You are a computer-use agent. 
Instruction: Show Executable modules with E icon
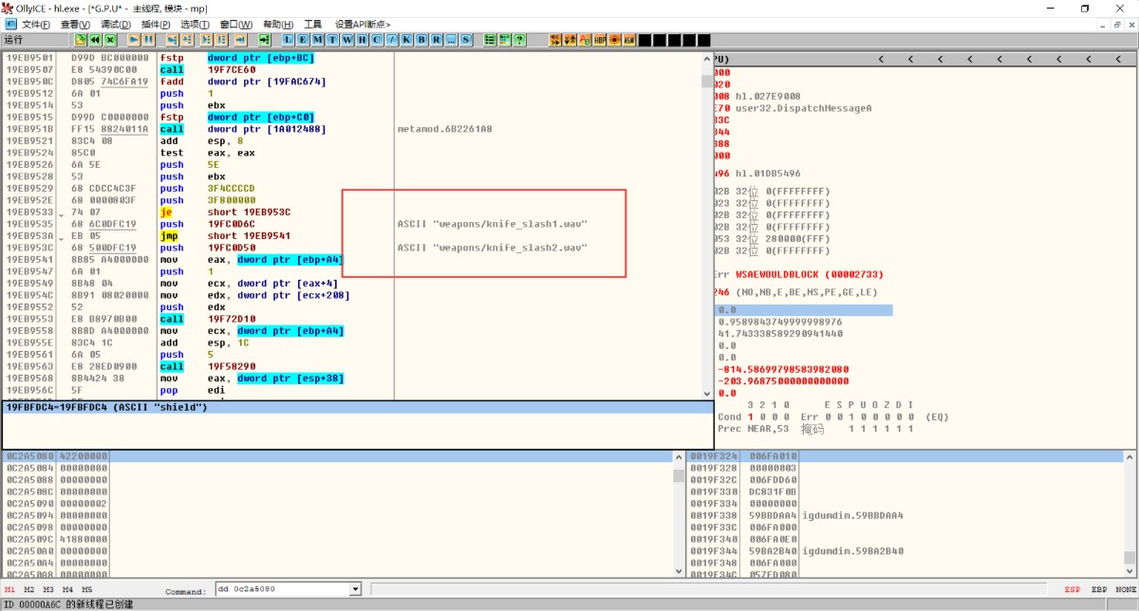coord(303,40)
